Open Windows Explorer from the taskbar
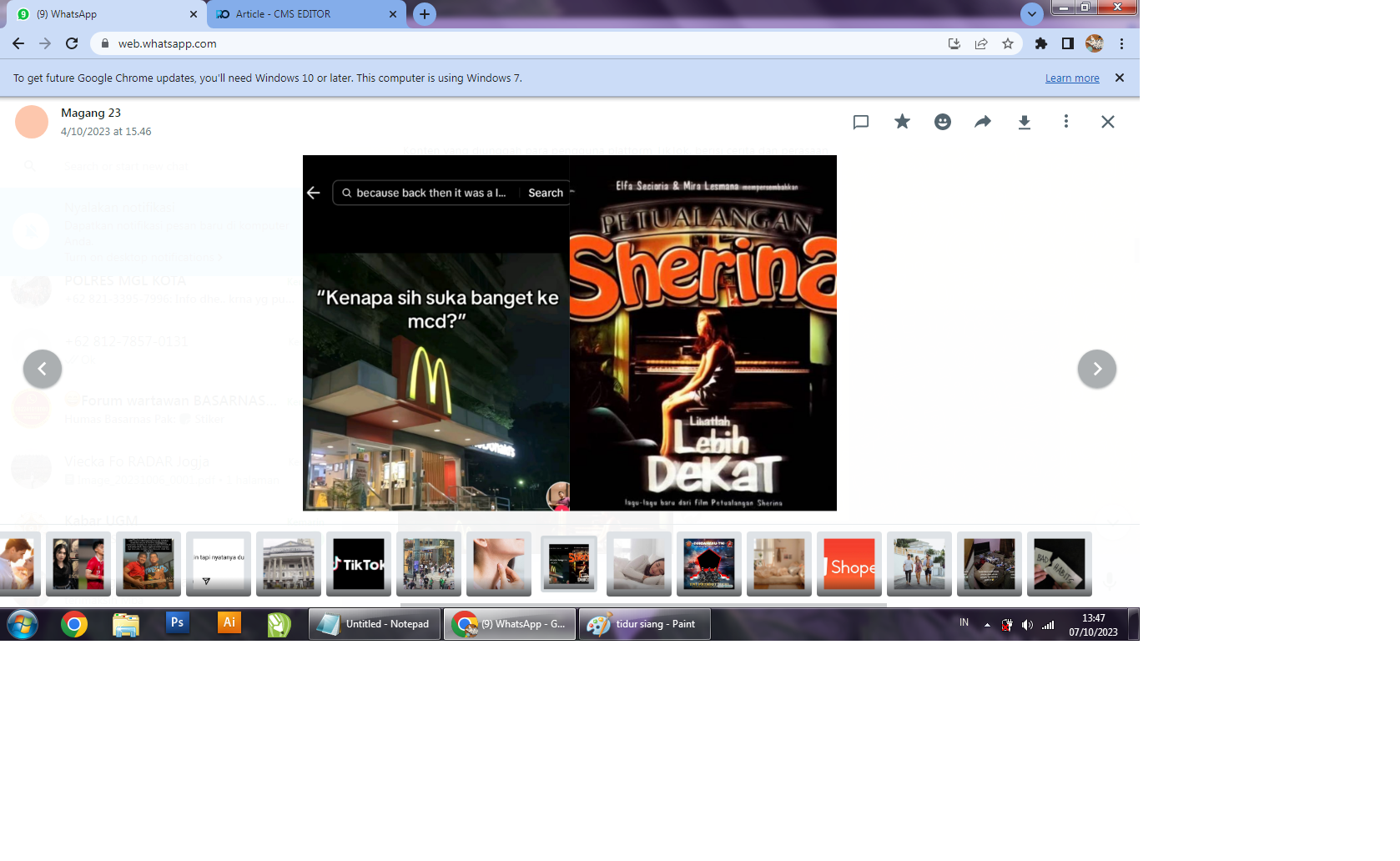The height and width of the screenshot is (861, 1400). pos(126,624)
